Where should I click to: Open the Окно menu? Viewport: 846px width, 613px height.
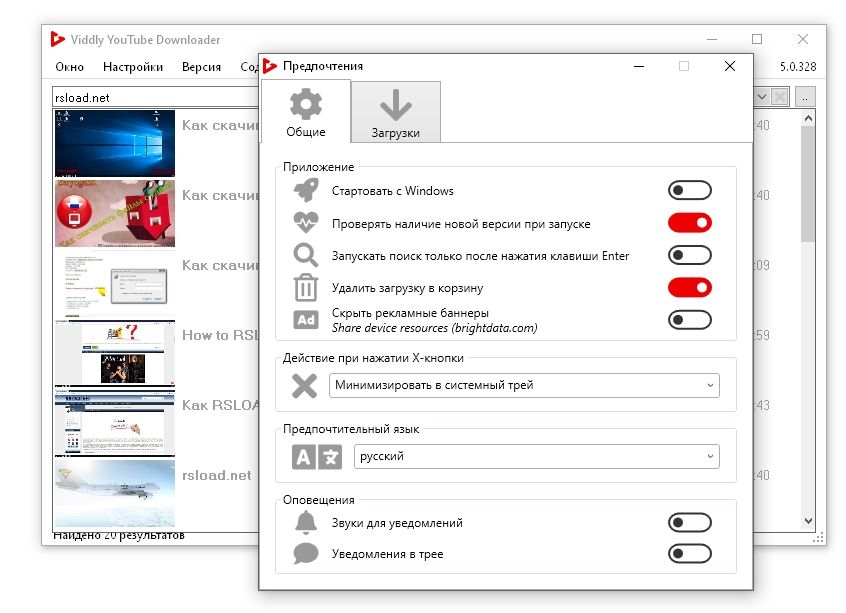pyautogui.click(x=70, y=67)
